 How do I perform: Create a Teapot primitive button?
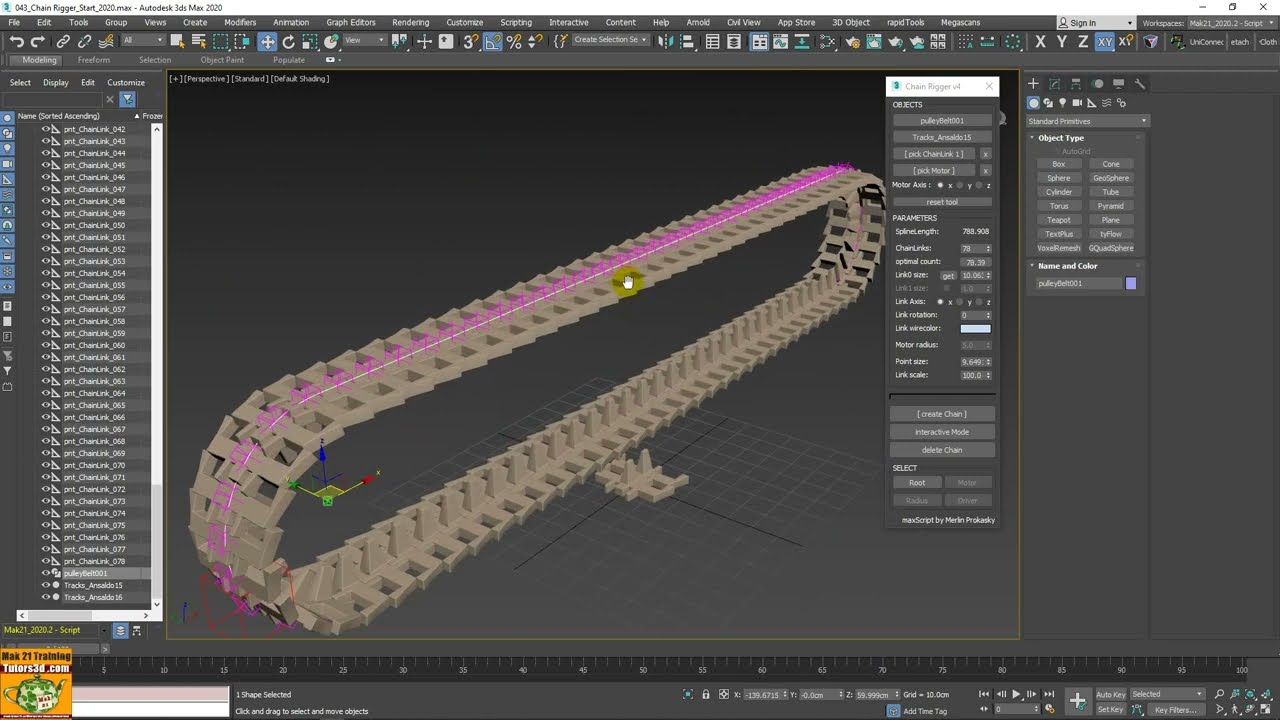(1059, 220)
